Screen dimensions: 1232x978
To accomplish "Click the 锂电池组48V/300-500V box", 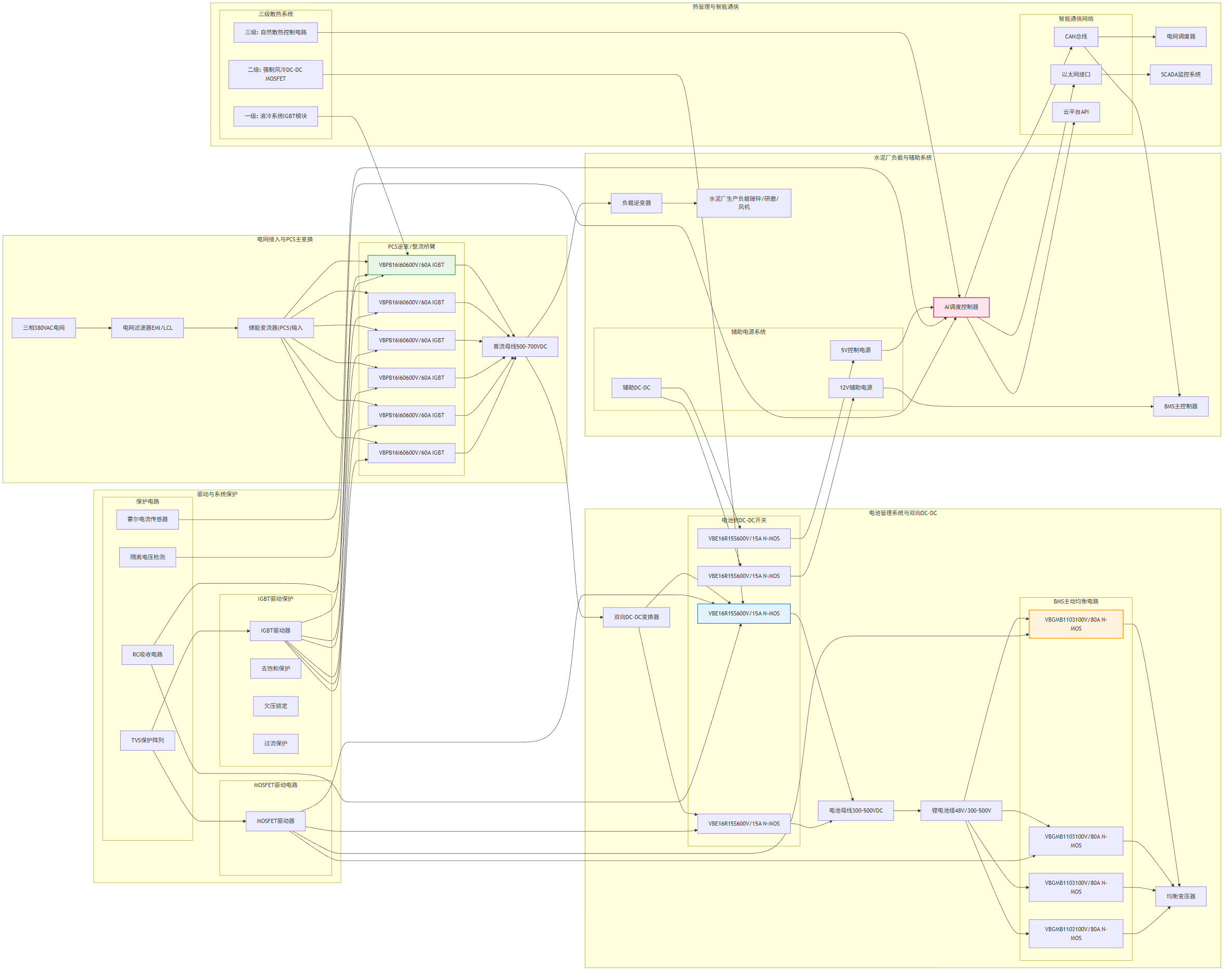I will coord(960,810).
